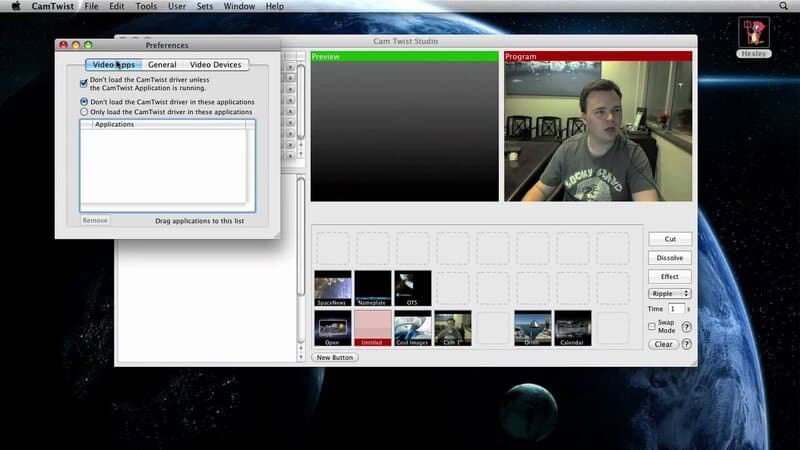This screenshot has width=800, height=450.
Task: Select the Cool Images shot thumbnail
Action: pos(412,328)
